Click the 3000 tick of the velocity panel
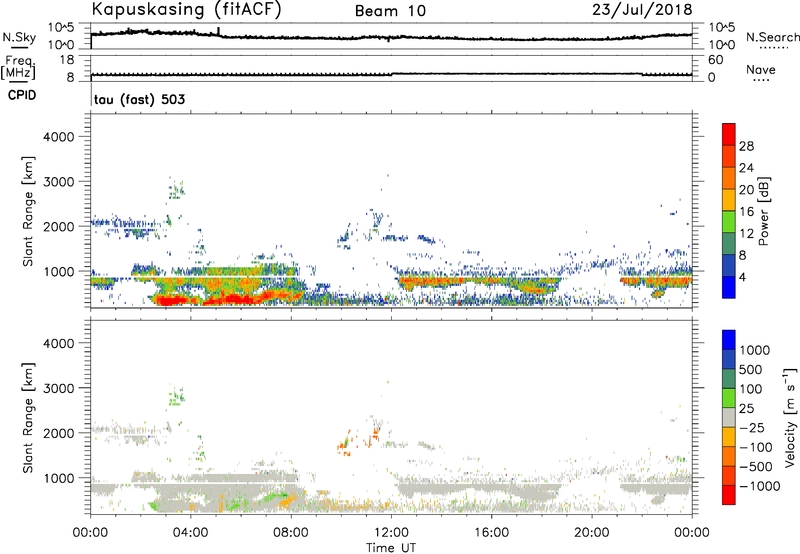 click(59, 388)
